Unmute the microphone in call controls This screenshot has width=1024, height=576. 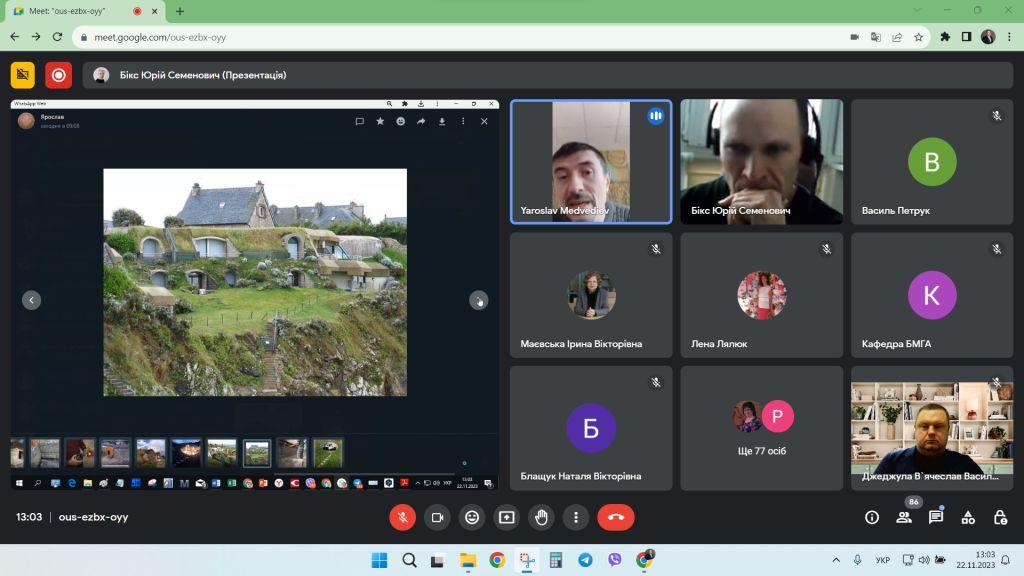click(x=402, y=517)
